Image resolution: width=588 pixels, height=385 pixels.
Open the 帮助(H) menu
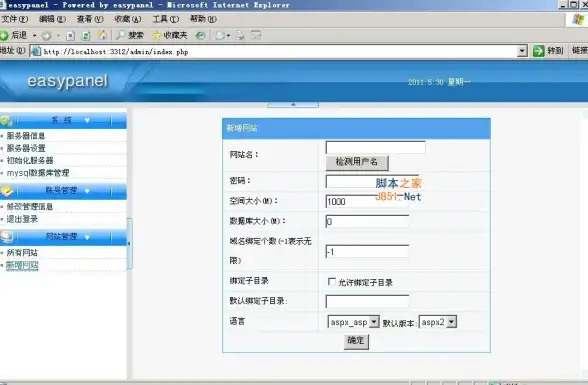pyautogui.click(x=203, y=19)
